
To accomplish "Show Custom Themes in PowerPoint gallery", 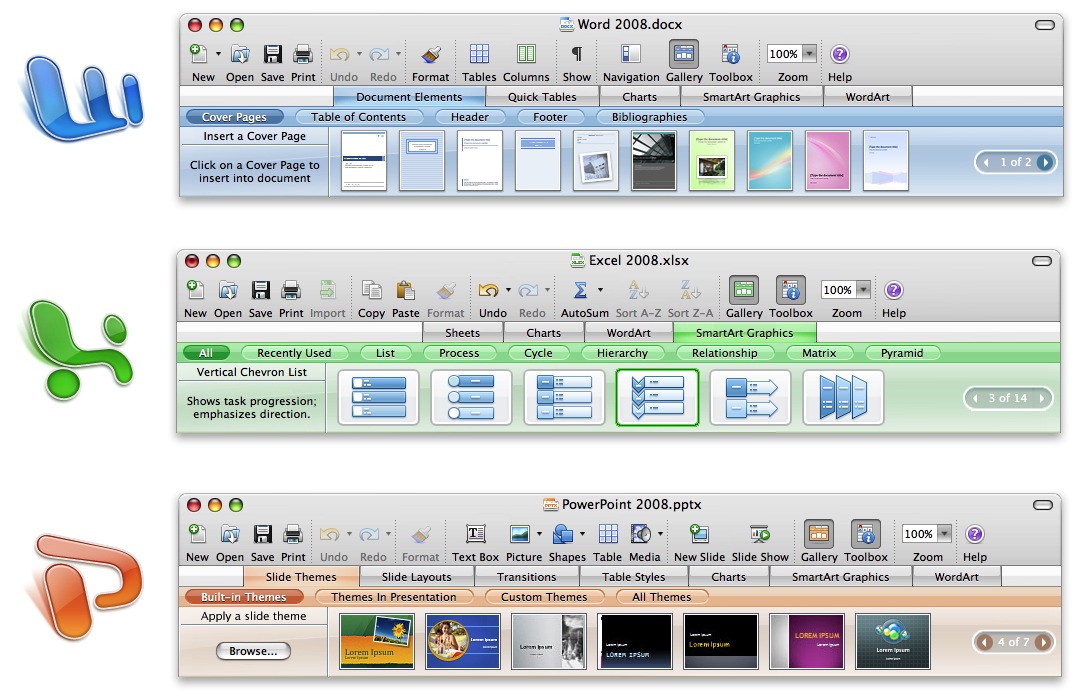I will 544,597.
